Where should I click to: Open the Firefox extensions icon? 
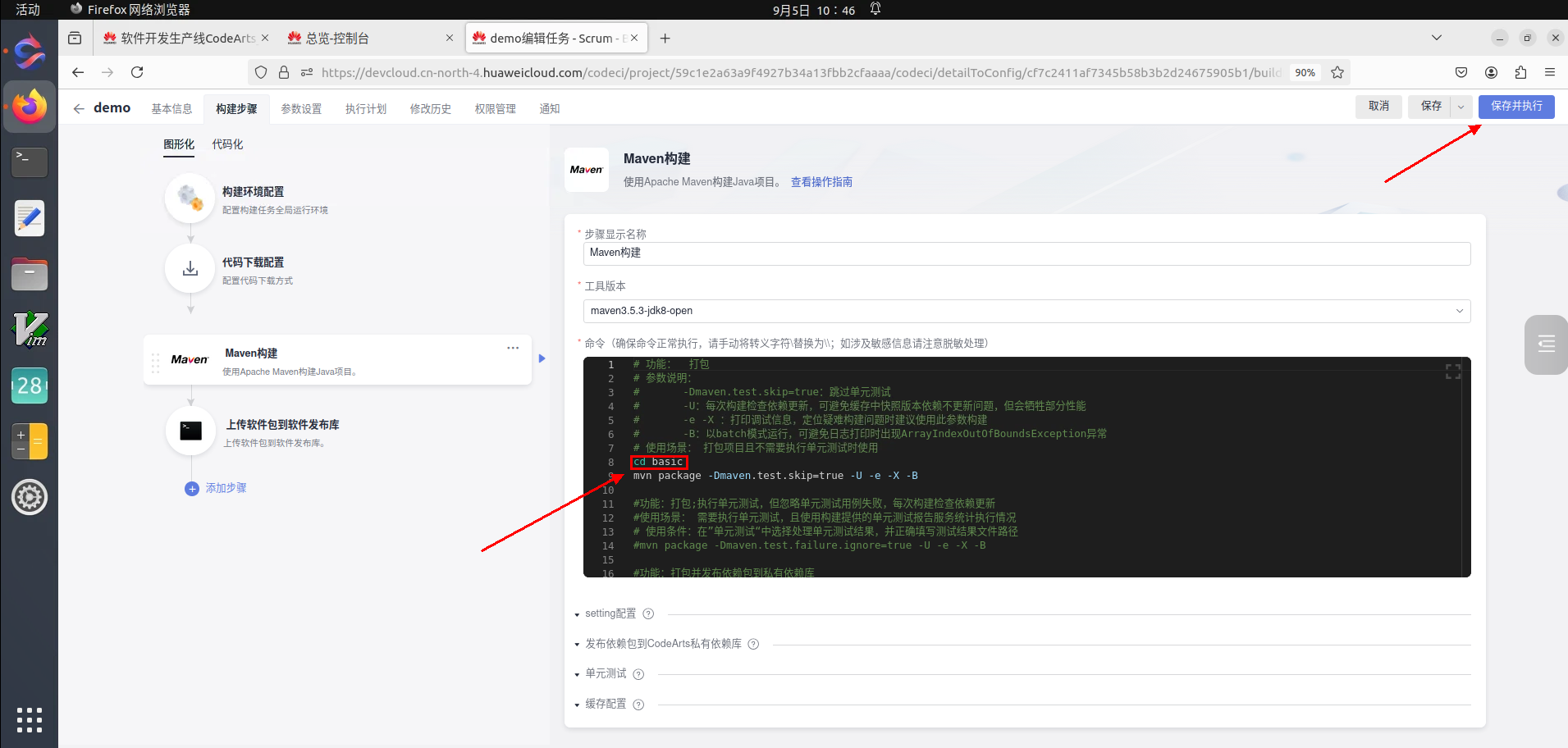point(1520,72)
